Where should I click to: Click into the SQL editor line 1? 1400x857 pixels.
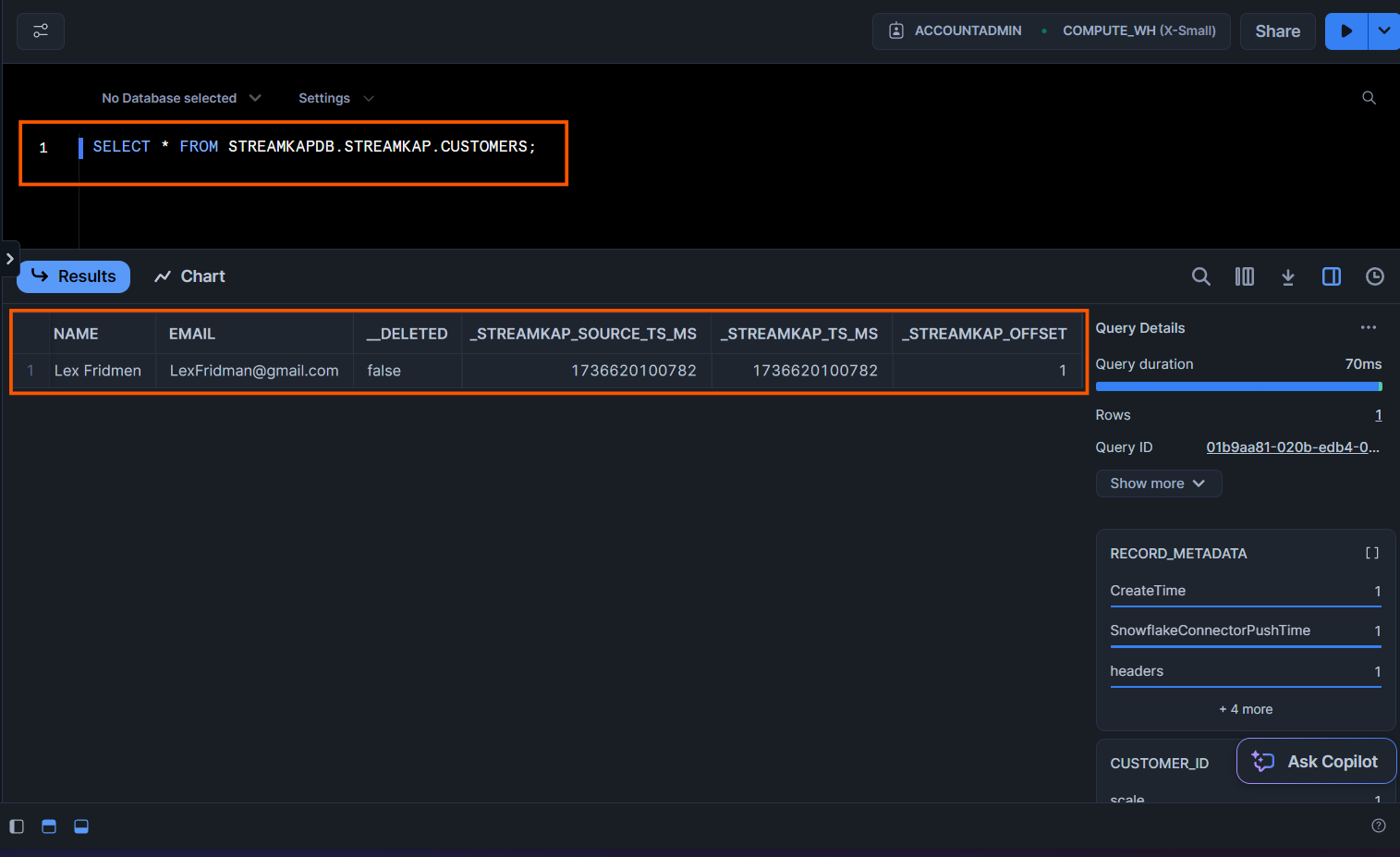(x=314, y=147)
